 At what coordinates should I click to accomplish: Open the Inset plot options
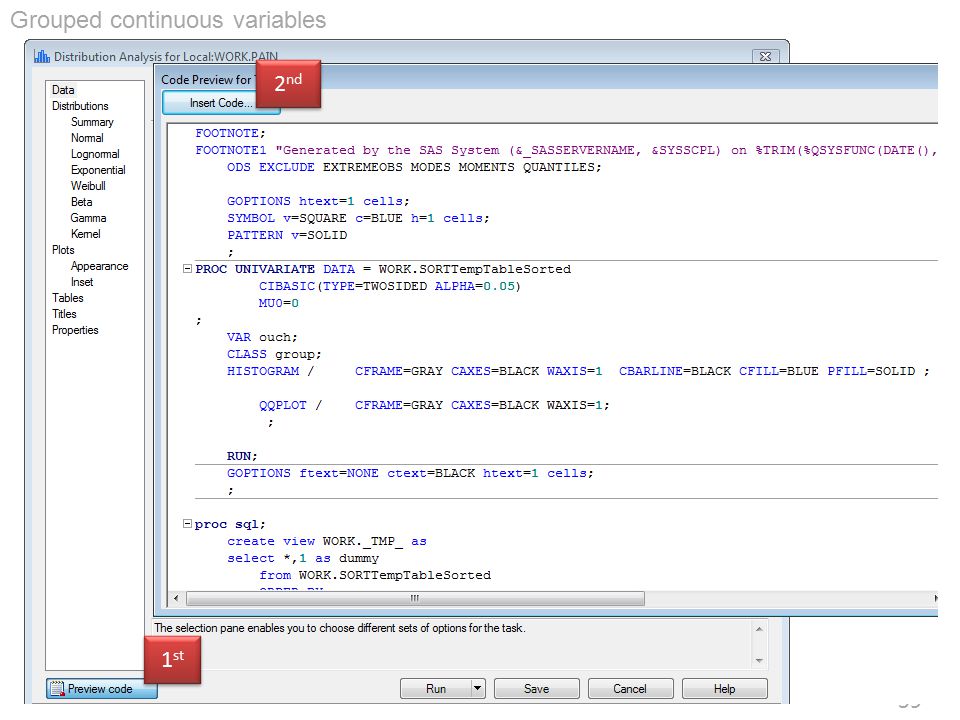click(x=82, y=282)
